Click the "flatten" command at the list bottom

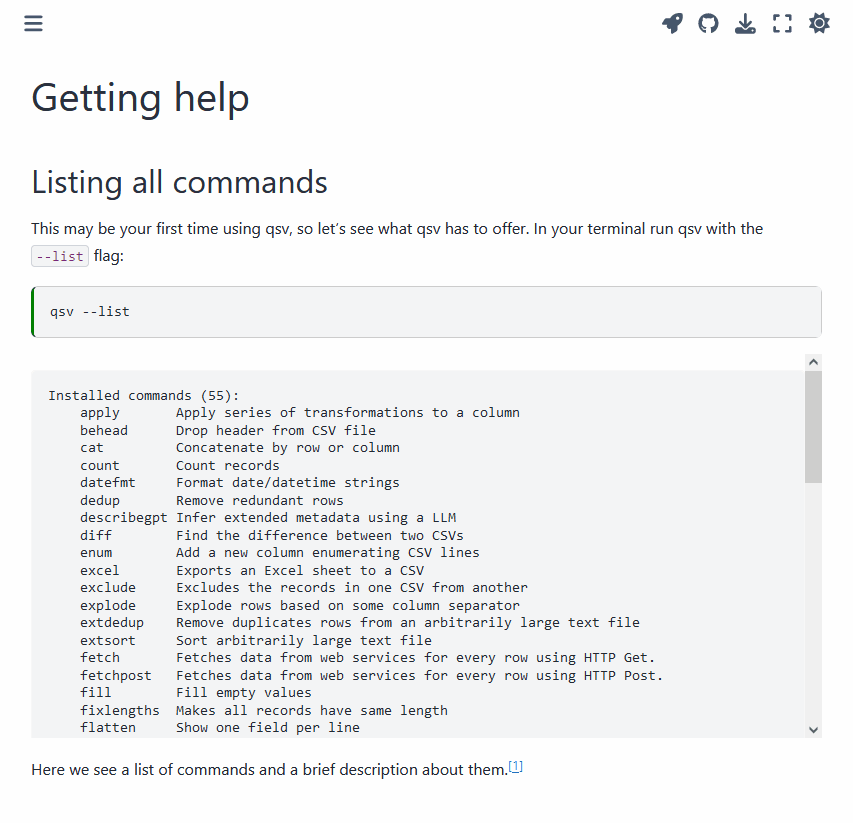[108, 727]
